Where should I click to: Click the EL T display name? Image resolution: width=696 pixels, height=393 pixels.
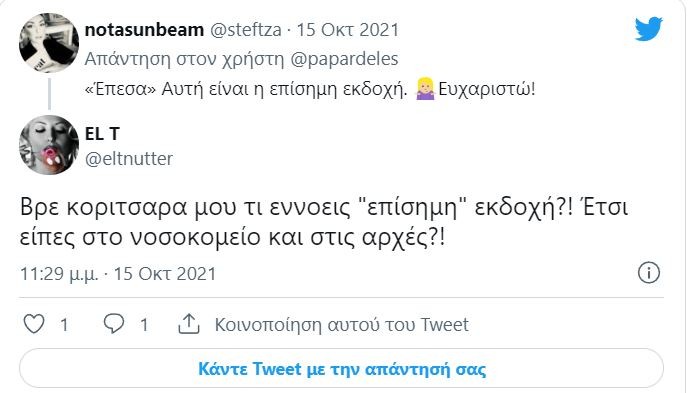(x=102, y=134)
